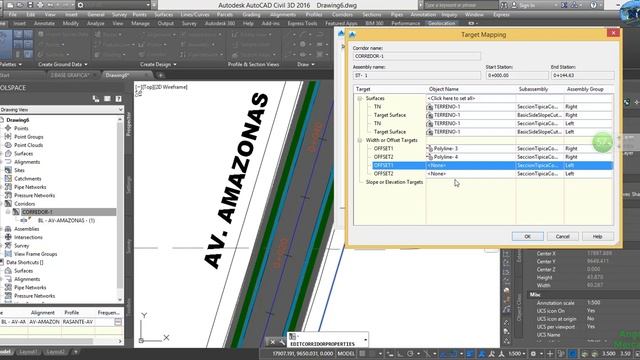The image size is (640, 360).
Task: Click '<Click here to set all>' for surfaces
Action: pos(451,98)
